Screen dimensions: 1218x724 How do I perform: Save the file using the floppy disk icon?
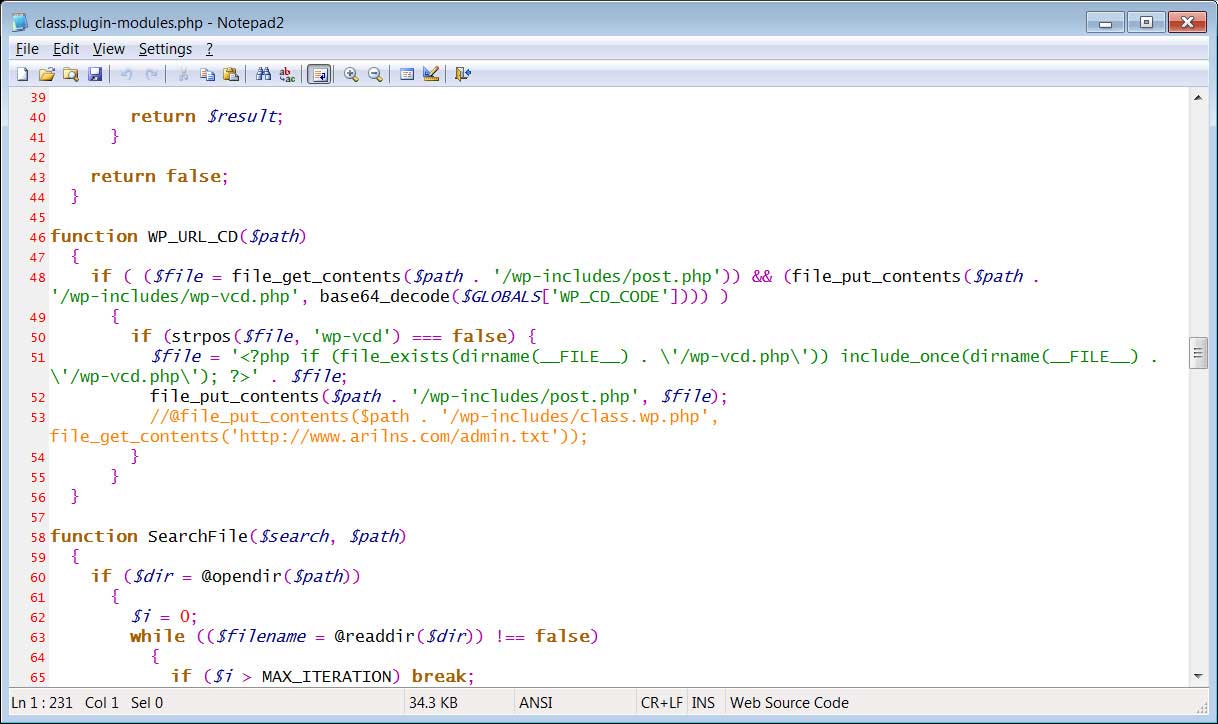(95, 74)
